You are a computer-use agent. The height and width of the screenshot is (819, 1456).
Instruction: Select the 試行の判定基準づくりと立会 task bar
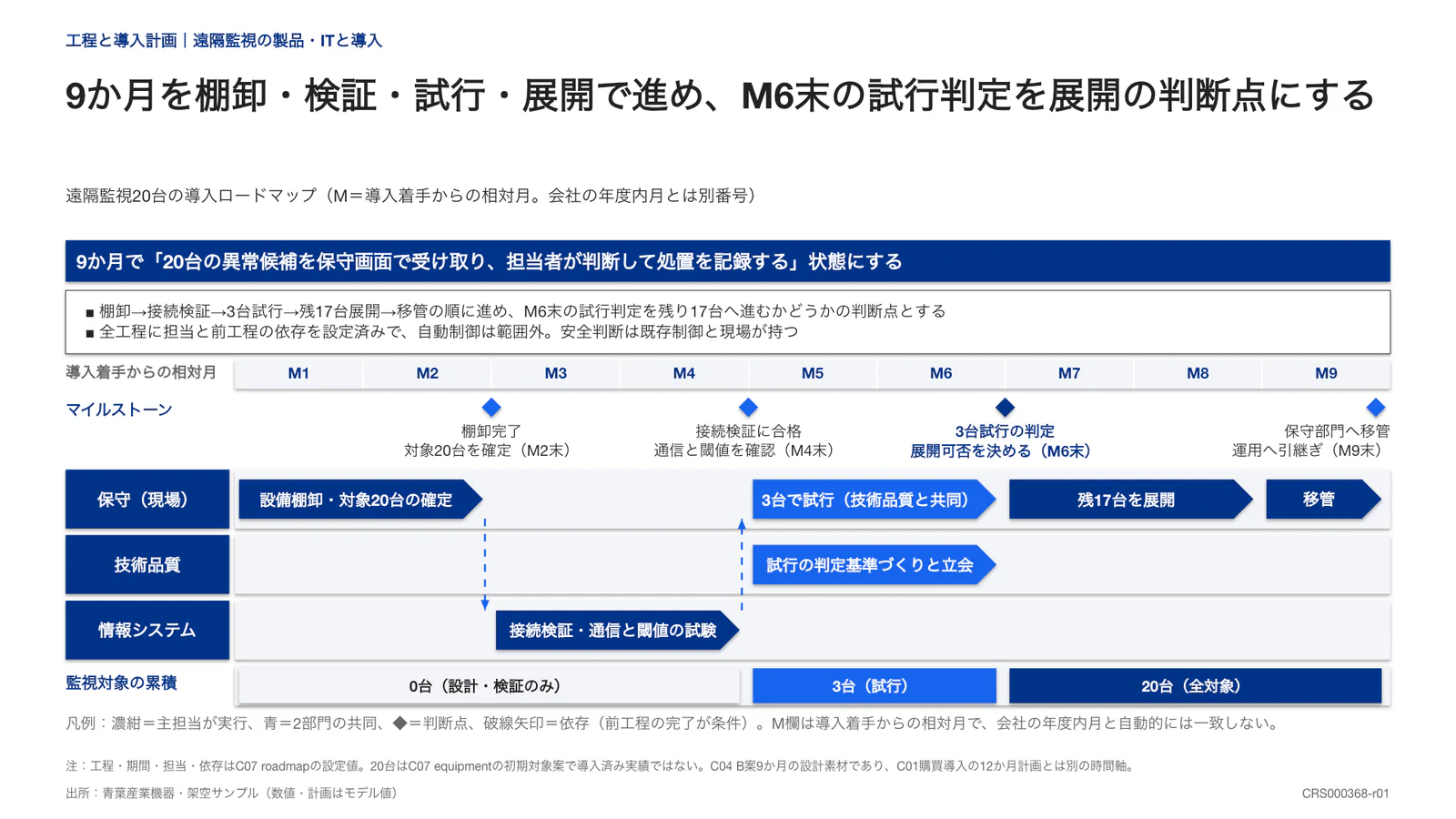874,565
